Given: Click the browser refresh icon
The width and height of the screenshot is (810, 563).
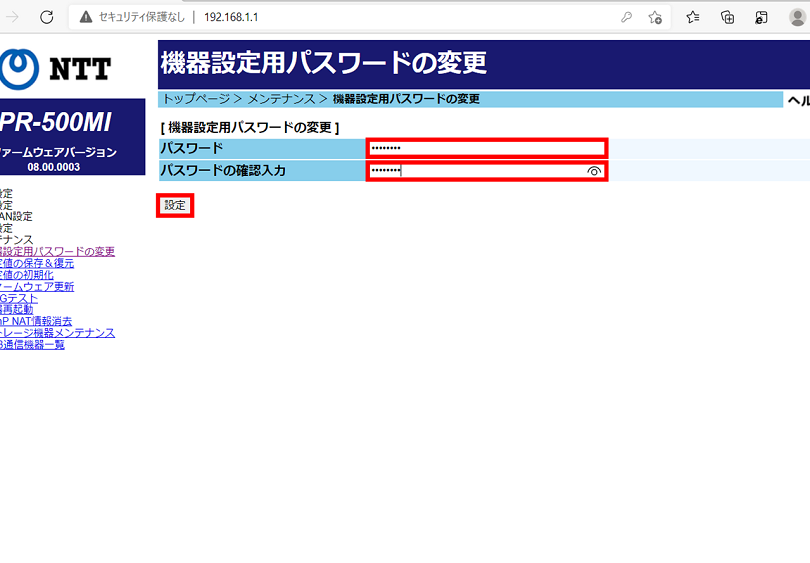Looking at the screenshot, I should click(x=46, y=17).
